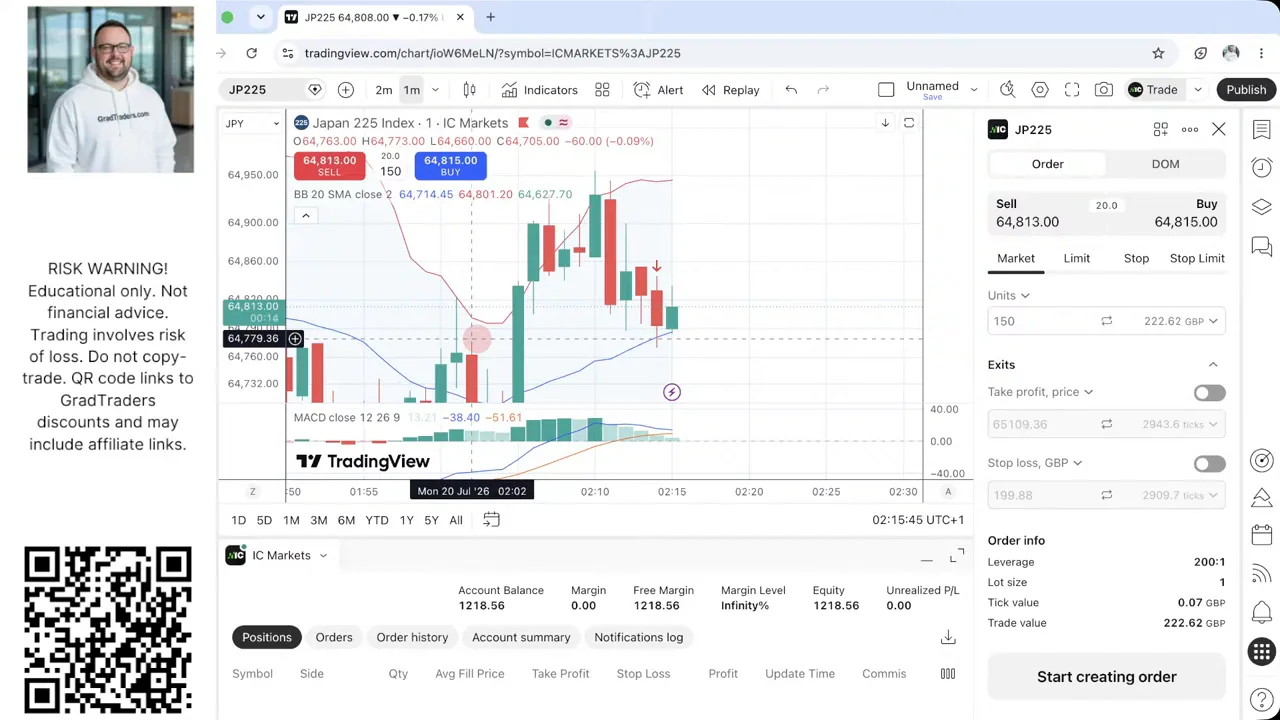Open the layout setup square icon
This screenshot has height=720, width=1280.
point(886,90)
